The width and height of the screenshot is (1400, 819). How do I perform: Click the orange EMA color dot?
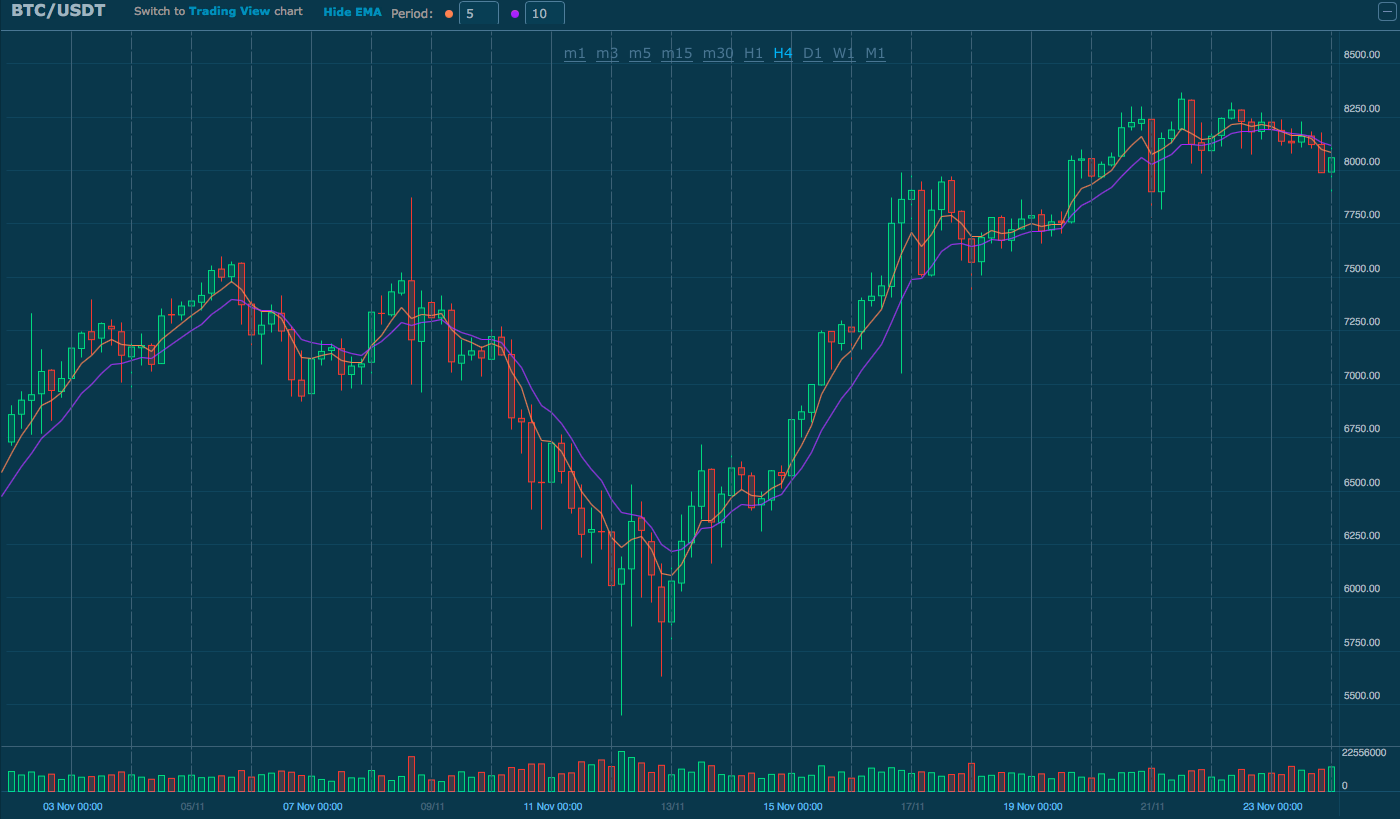[x=448, y=13]
